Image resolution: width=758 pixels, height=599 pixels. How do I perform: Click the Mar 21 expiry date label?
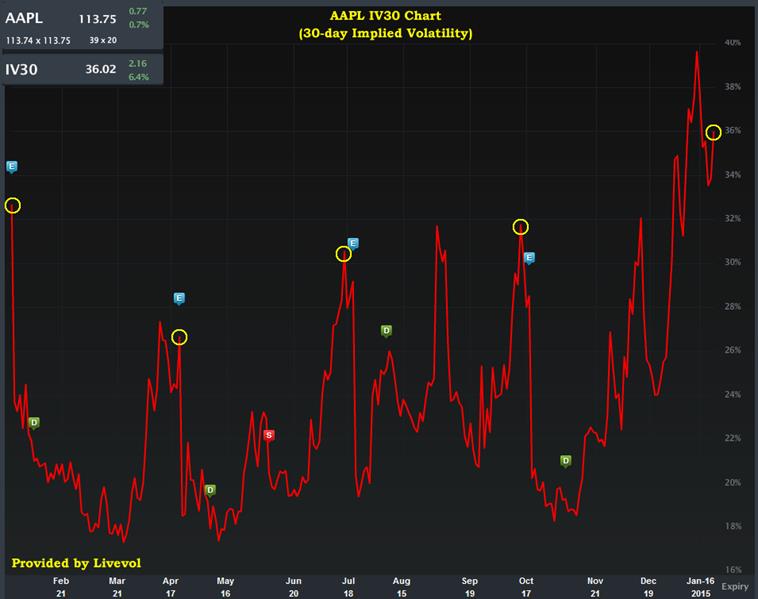[x=117, y=587]
